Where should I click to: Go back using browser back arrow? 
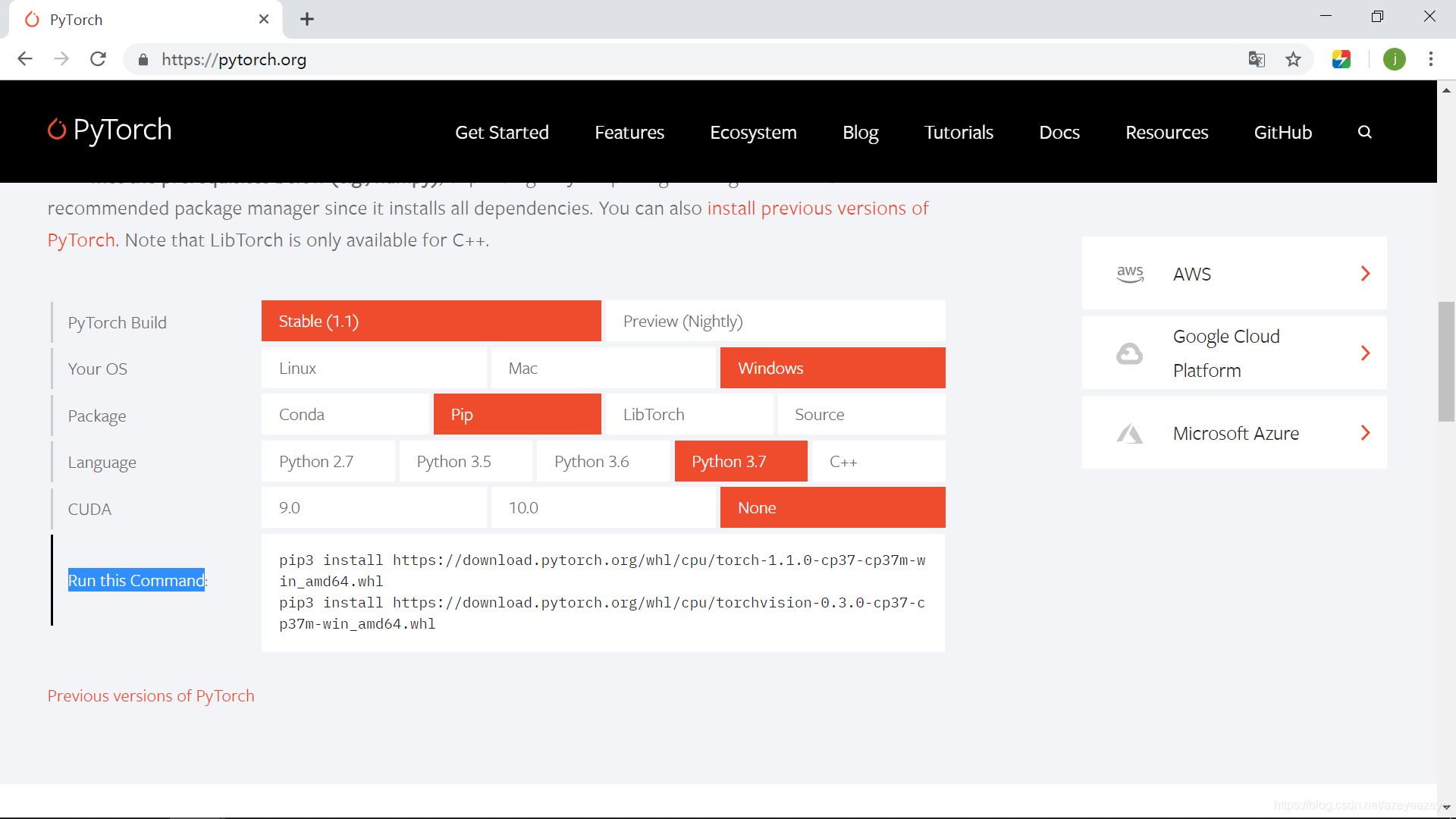pos(25,59)
